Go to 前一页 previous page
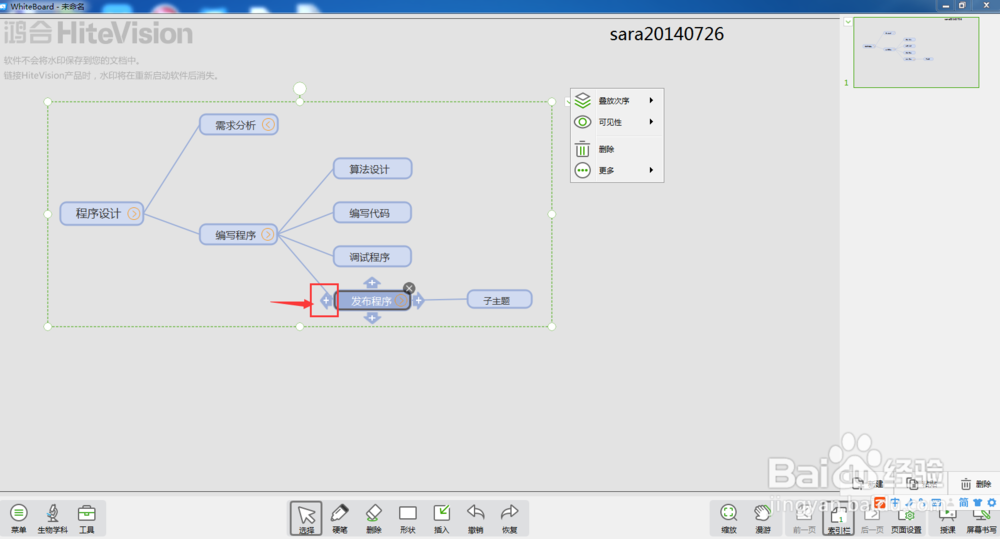The height and width of the screenshot is (539, 1000). click(804, 519)
